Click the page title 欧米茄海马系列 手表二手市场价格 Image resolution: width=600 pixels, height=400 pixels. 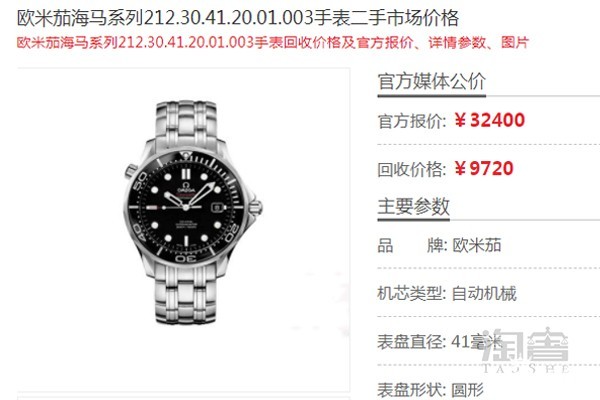click(x=238, y=18)
